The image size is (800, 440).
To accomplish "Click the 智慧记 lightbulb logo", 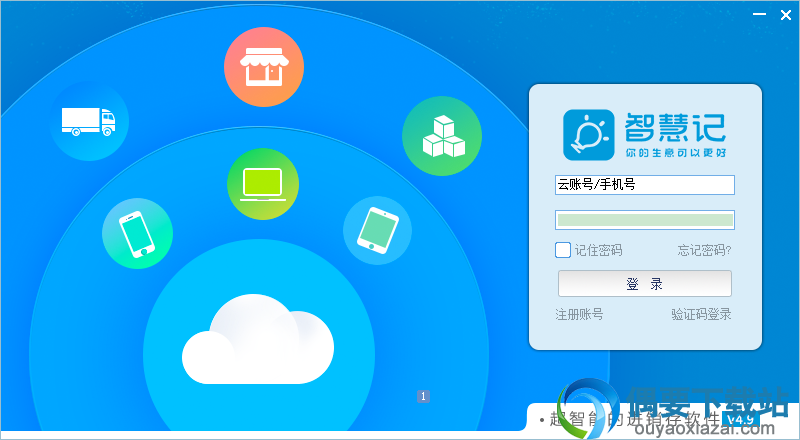I will point(589,135).
